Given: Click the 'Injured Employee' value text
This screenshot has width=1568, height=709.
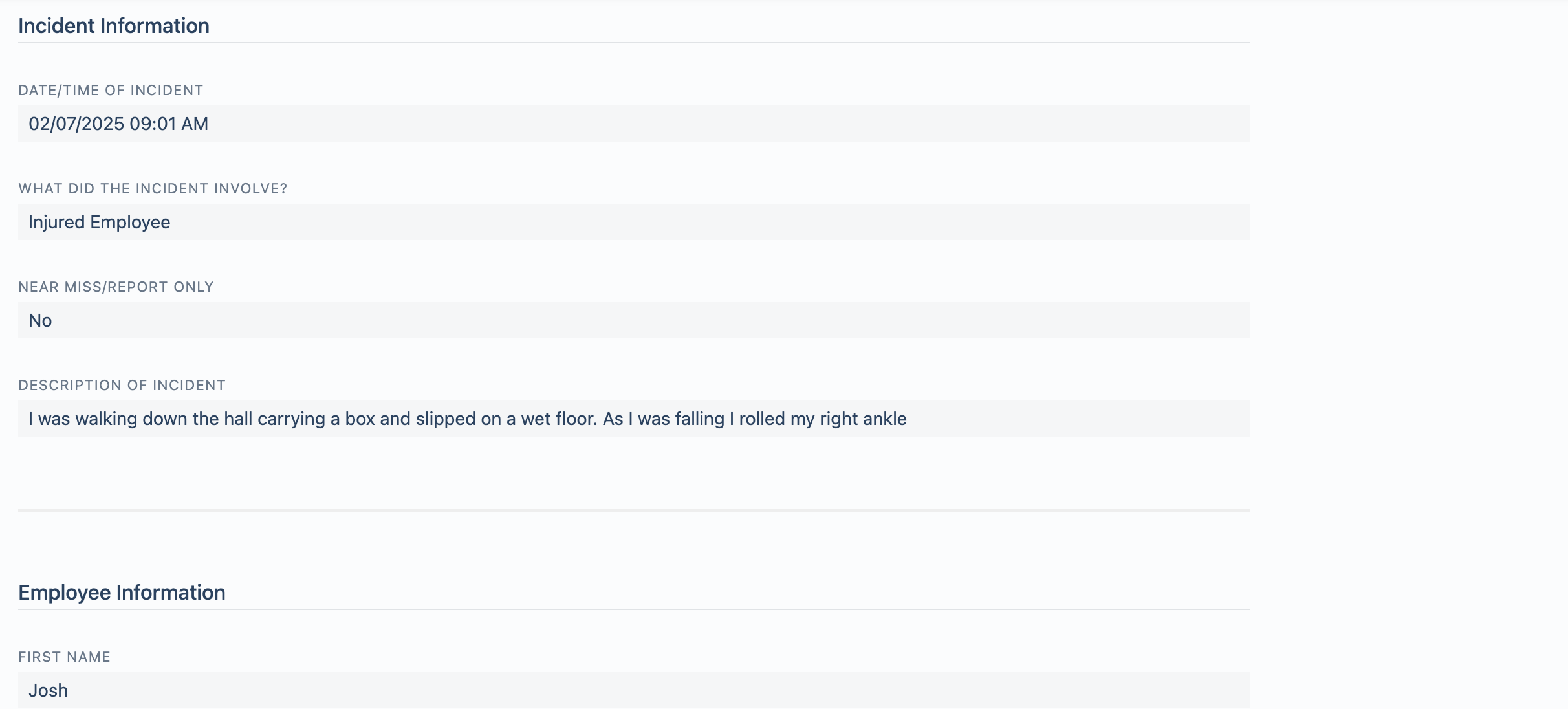Looking at the screenshot, I should (100, 222).
